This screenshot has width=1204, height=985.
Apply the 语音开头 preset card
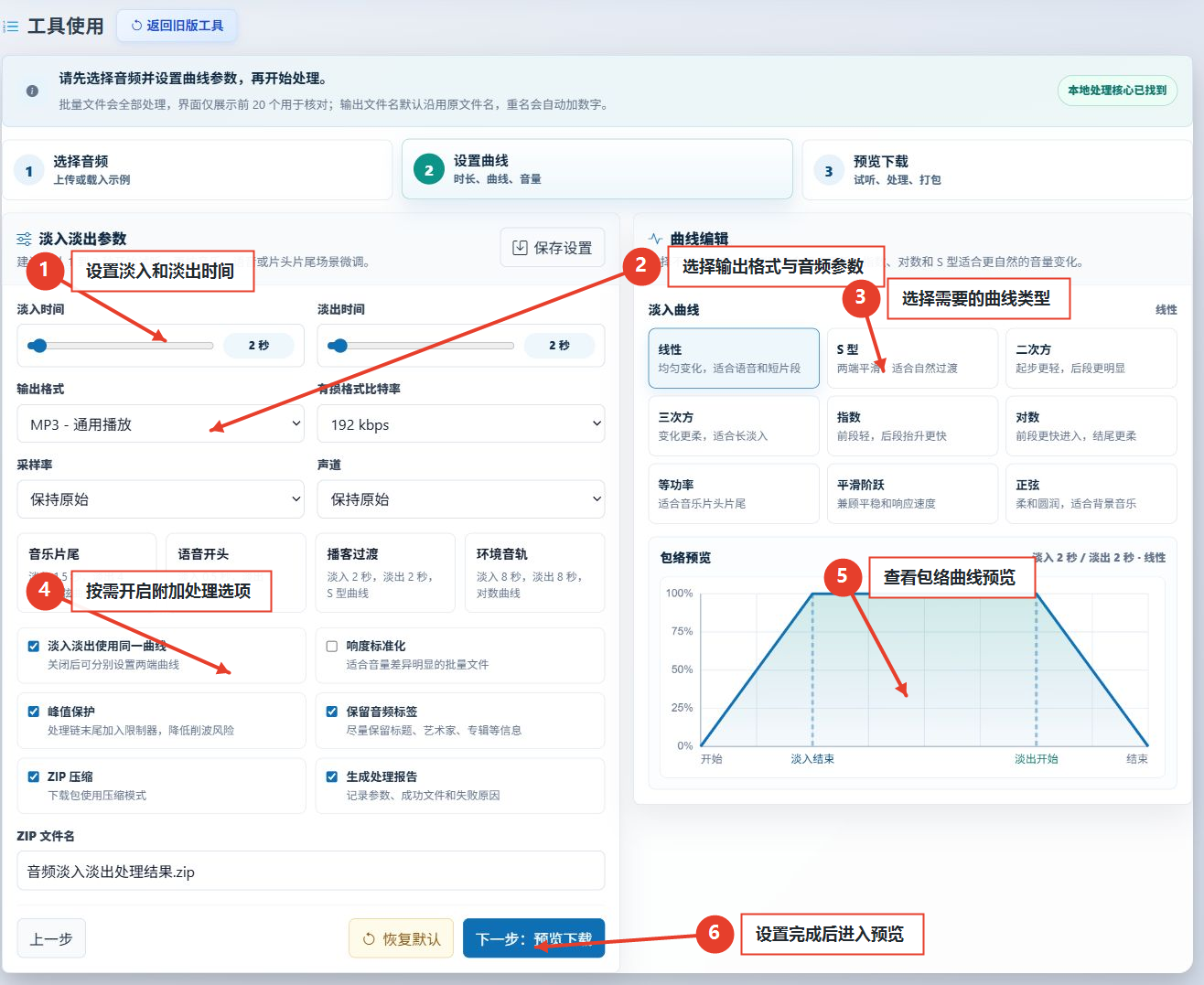(x=236, y=573)
